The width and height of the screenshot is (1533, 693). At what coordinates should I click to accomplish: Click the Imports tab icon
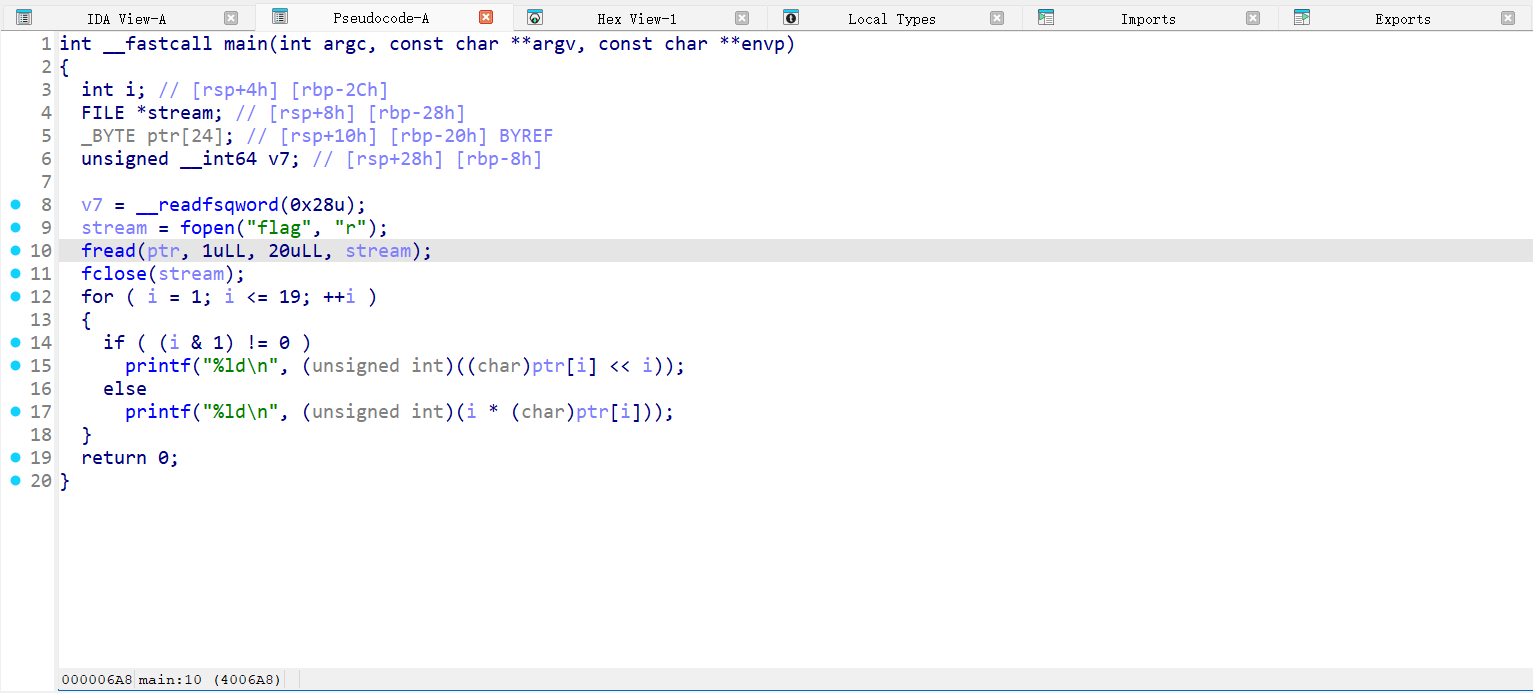pyautogui.click(x=1046, y=18)
